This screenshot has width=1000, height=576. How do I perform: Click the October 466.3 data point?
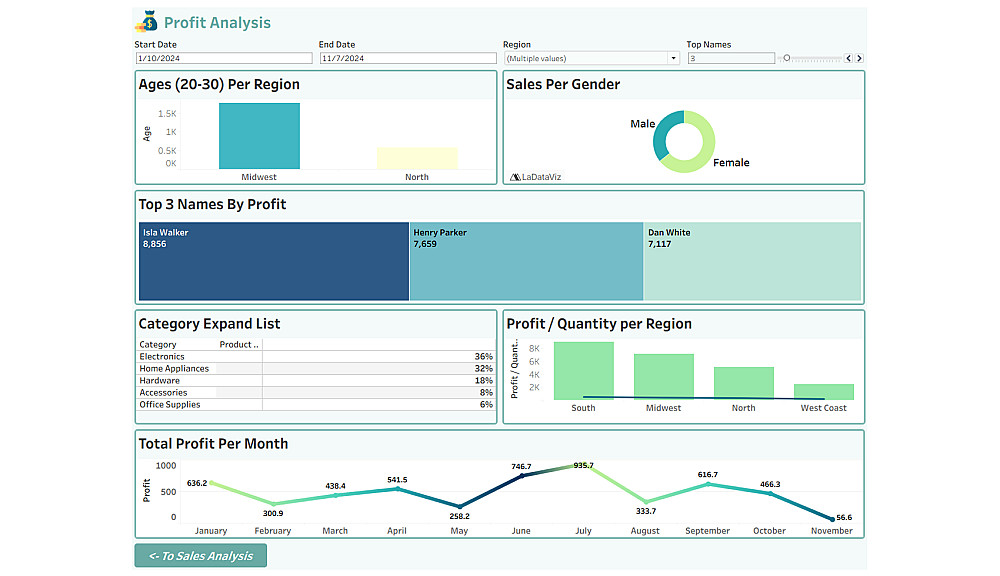tap(770, 493)
